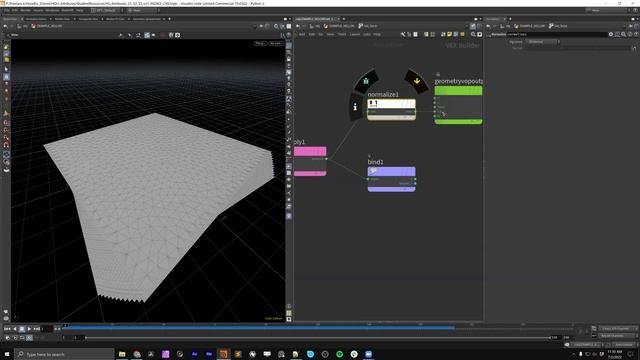Viewport: 640px width, 360px height.
Task: Open File Explorer from taskbar
Action: 122,354
